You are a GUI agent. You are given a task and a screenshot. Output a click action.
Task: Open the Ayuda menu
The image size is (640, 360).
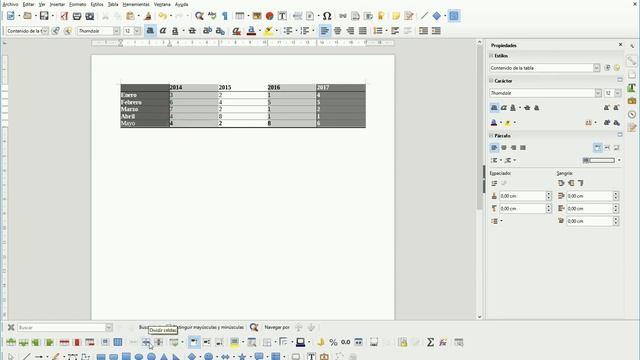tap(182, 4)
